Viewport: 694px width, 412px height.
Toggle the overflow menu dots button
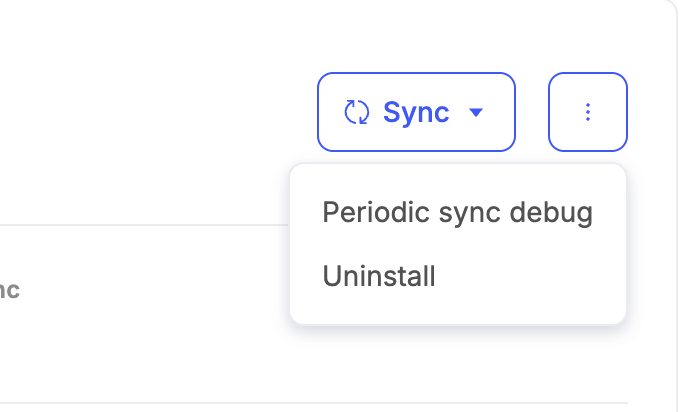[588, 112]
